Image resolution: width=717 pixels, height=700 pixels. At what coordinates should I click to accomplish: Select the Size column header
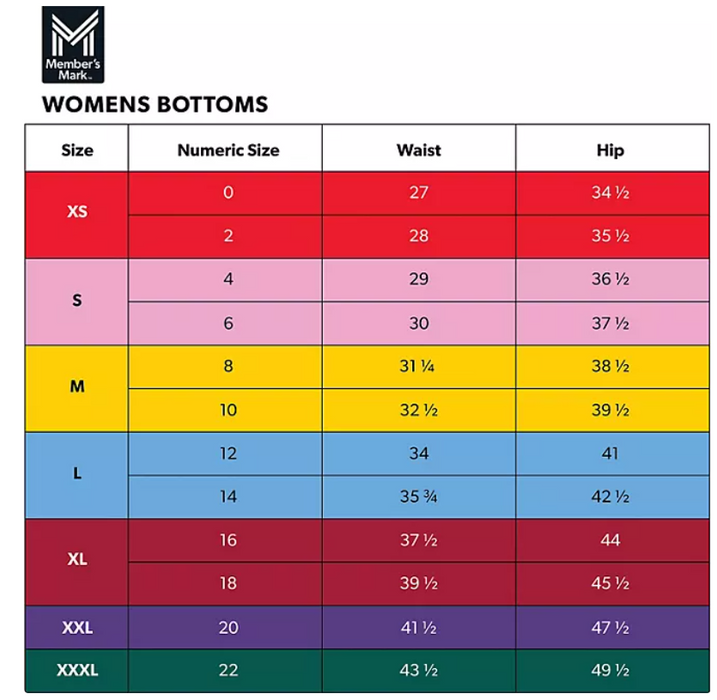(77, 150)
